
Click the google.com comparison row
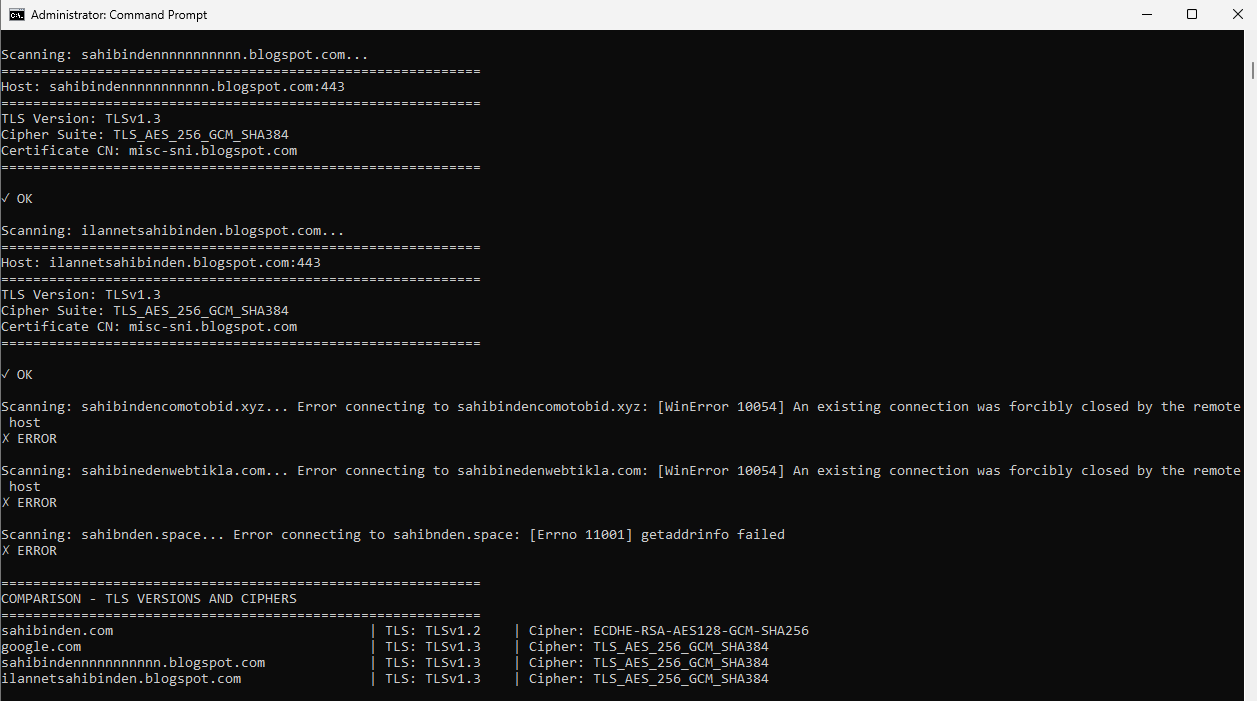pos(385,647)
